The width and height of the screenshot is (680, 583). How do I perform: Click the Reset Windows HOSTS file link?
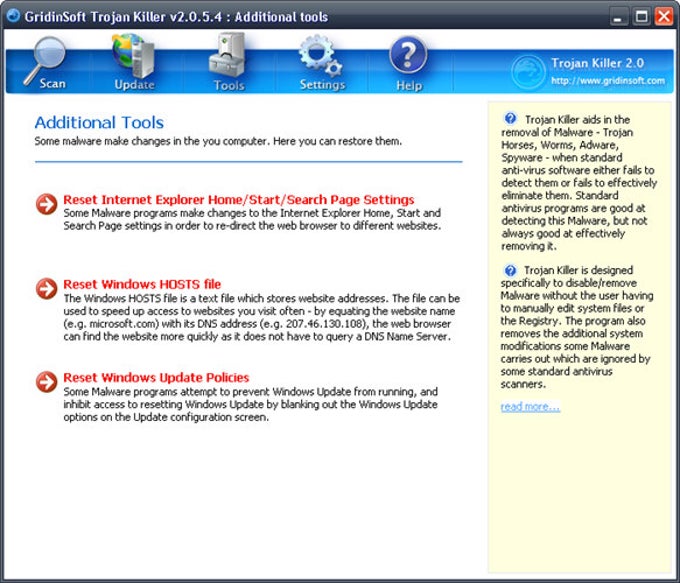(x=142, y=284)
